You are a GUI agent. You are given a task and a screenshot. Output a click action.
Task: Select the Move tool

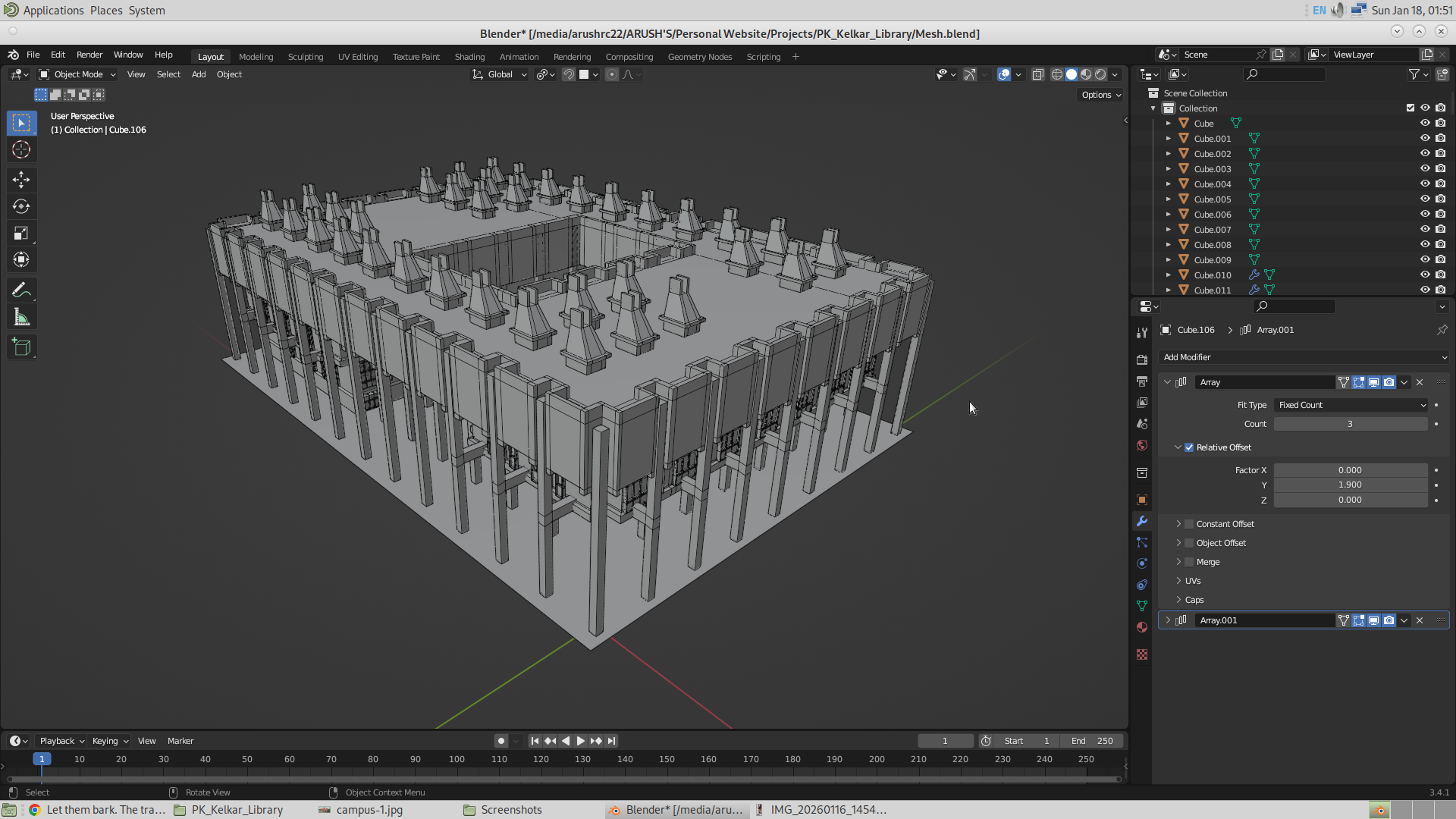[x=21, y=180]
